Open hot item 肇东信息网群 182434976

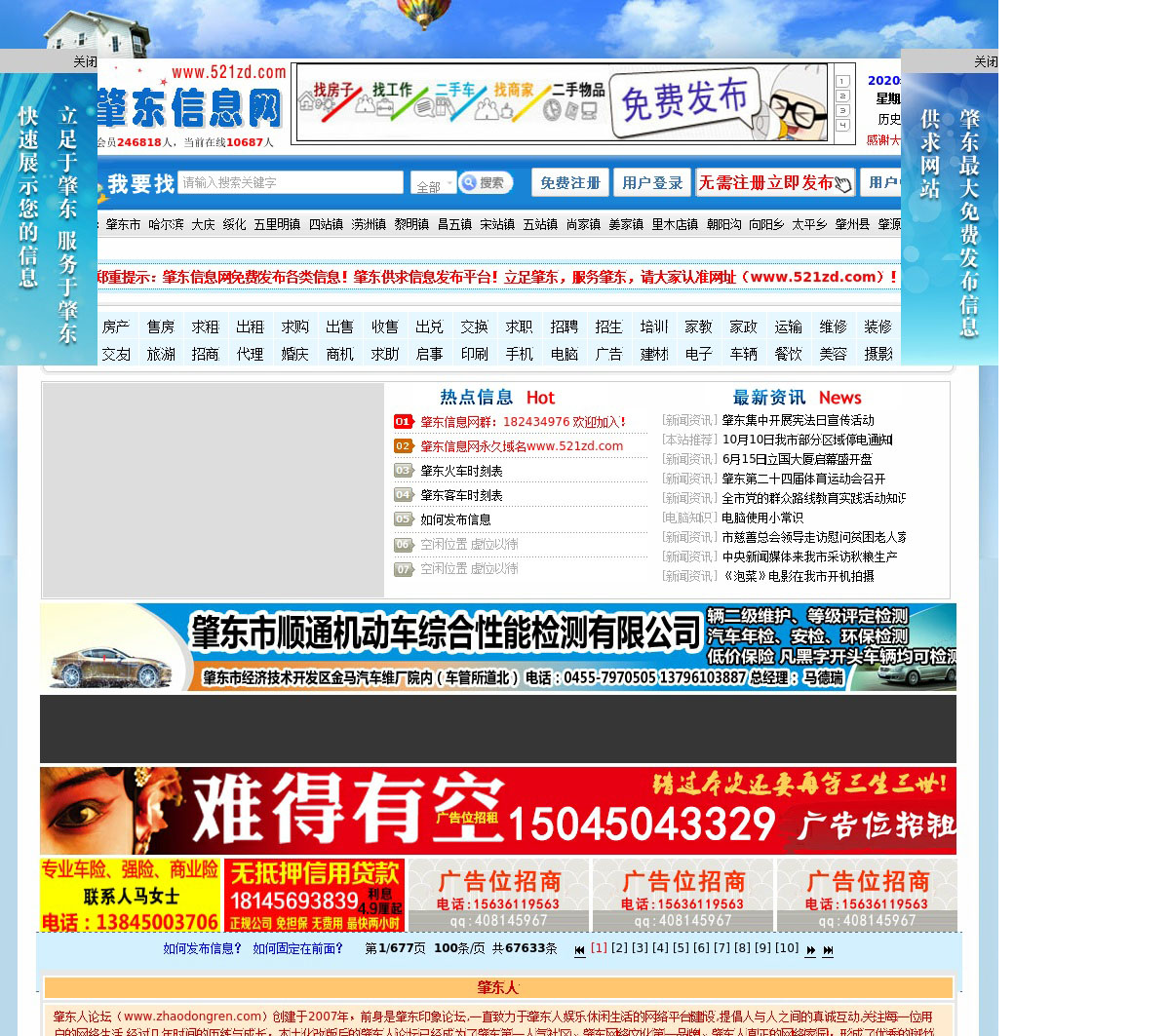(x=523, y=422)
